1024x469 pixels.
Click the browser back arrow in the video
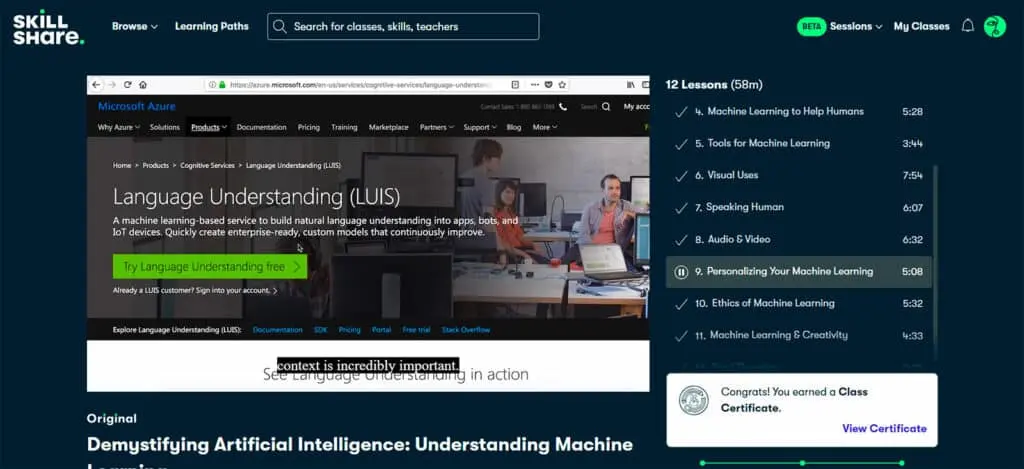tap(96, 85)
